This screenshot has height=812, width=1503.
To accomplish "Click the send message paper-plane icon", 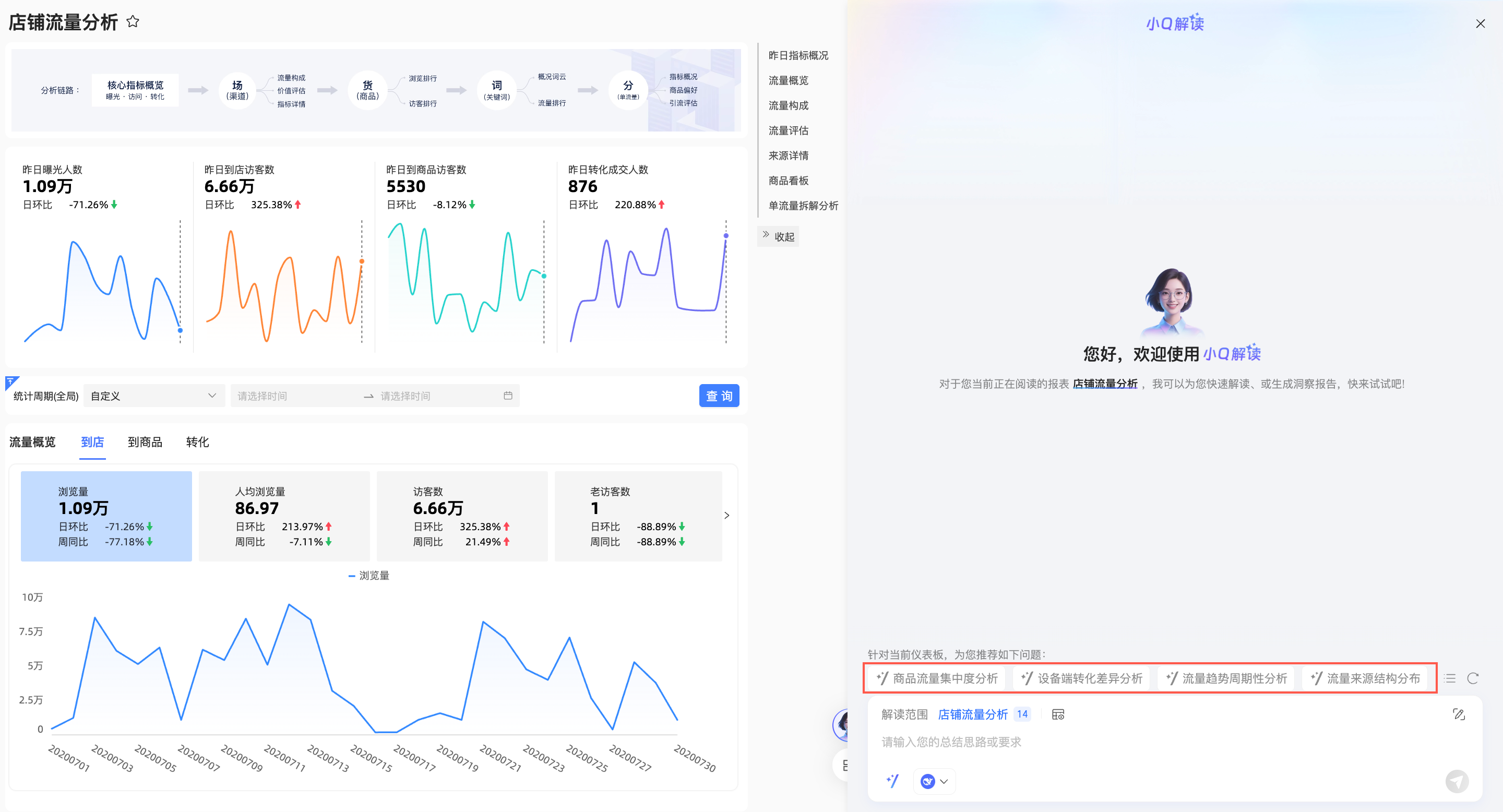I will tap(1457, 781).
